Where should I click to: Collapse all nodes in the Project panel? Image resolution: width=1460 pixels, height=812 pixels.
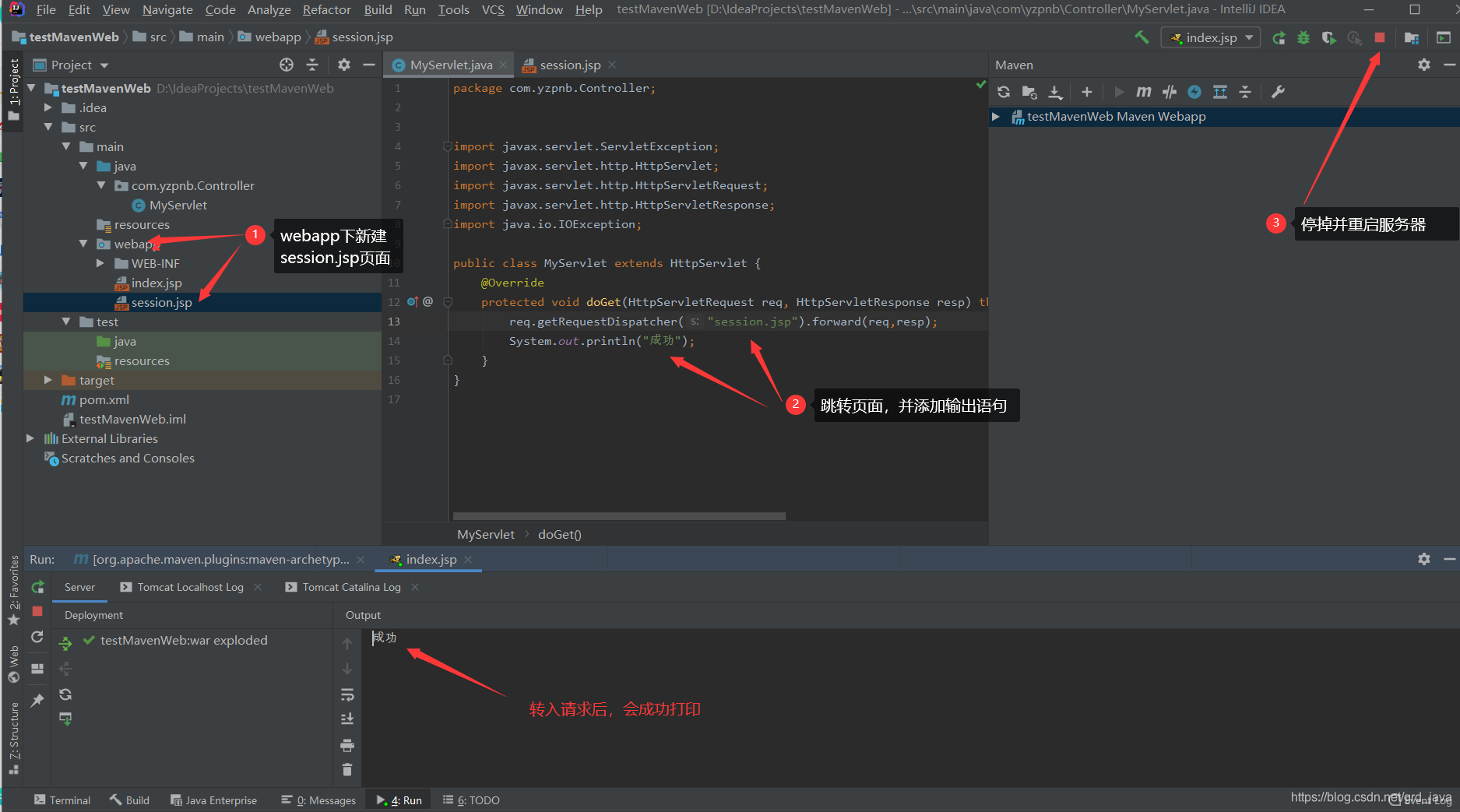[312, 65]
